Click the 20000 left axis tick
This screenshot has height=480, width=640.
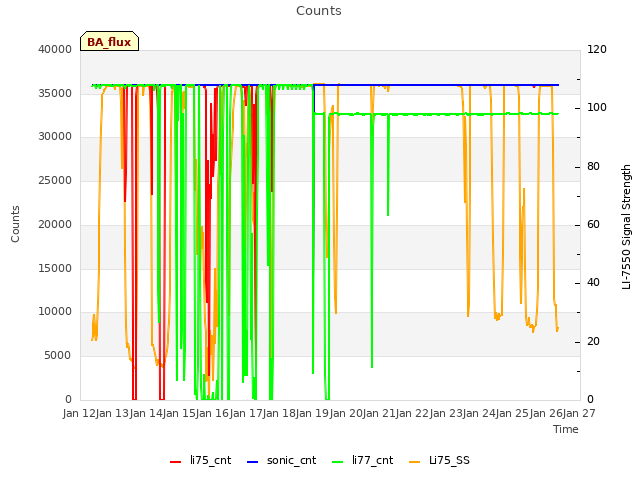[x=55, y=224]
